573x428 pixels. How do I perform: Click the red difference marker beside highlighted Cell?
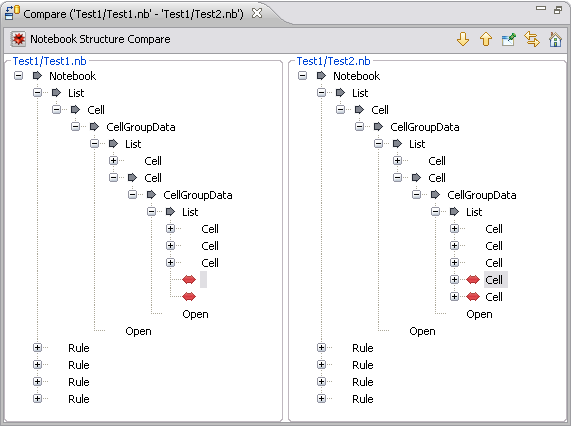click(x=473, y=280)
